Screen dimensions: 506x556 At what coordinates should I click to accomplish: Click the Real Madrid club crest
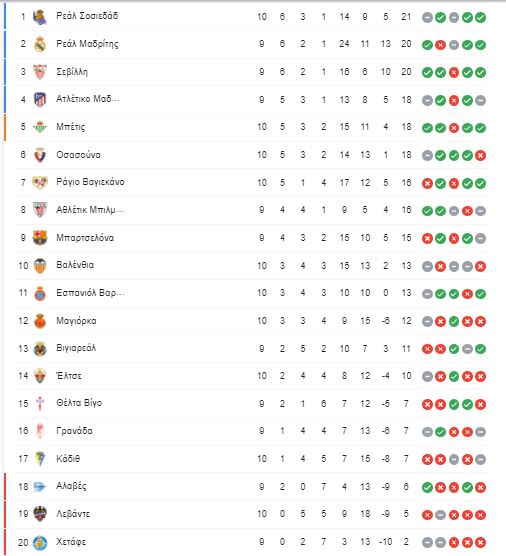click(x=40, y=44)
